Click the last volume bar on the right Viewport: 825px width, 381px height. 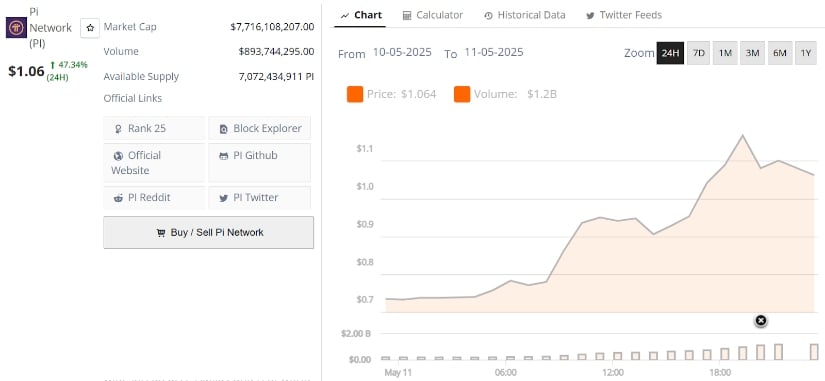coord(814,352)
